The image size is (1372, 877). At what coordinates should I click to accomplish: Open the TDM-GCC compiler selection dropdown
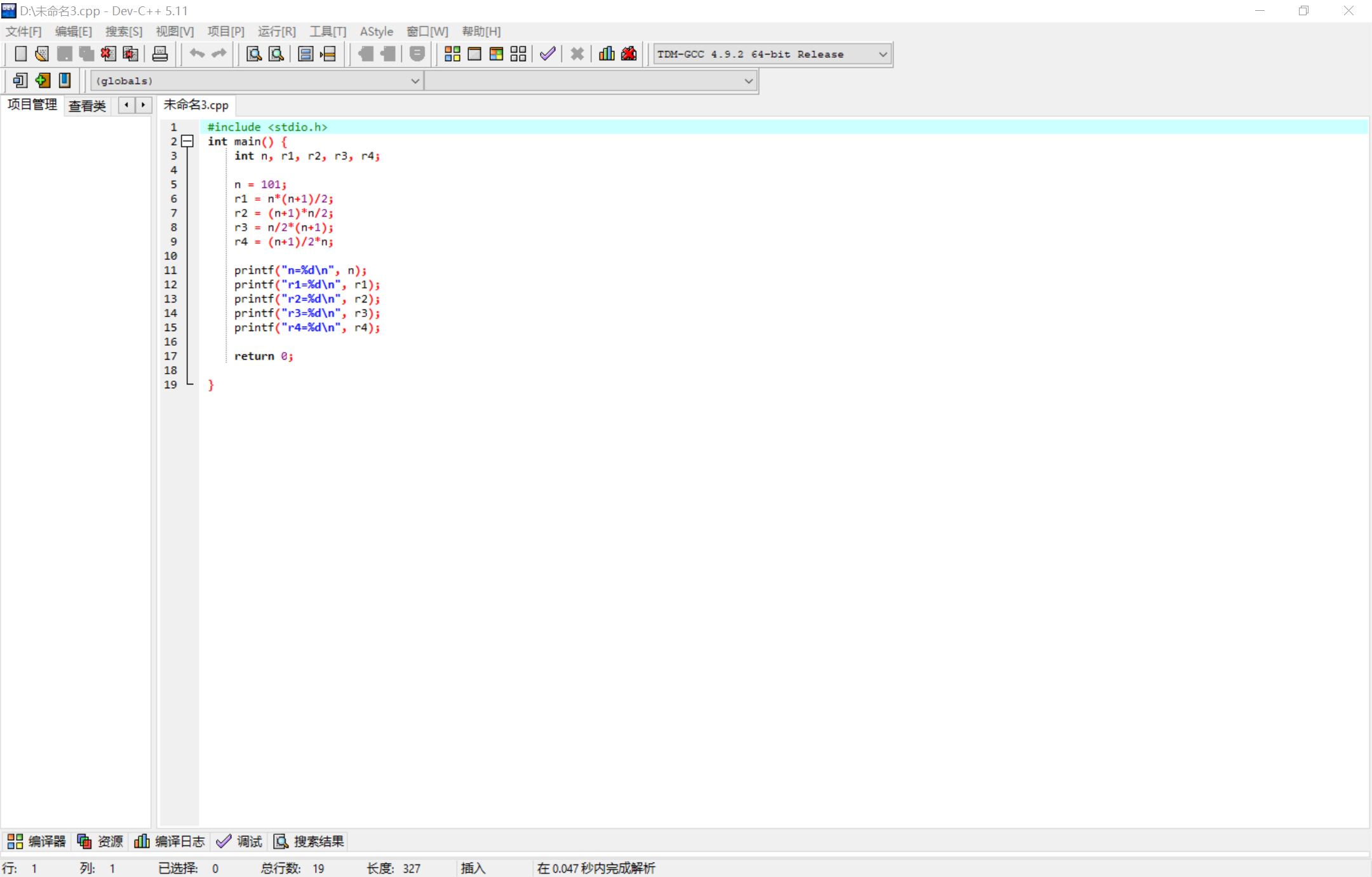click(x=882, y=55)
